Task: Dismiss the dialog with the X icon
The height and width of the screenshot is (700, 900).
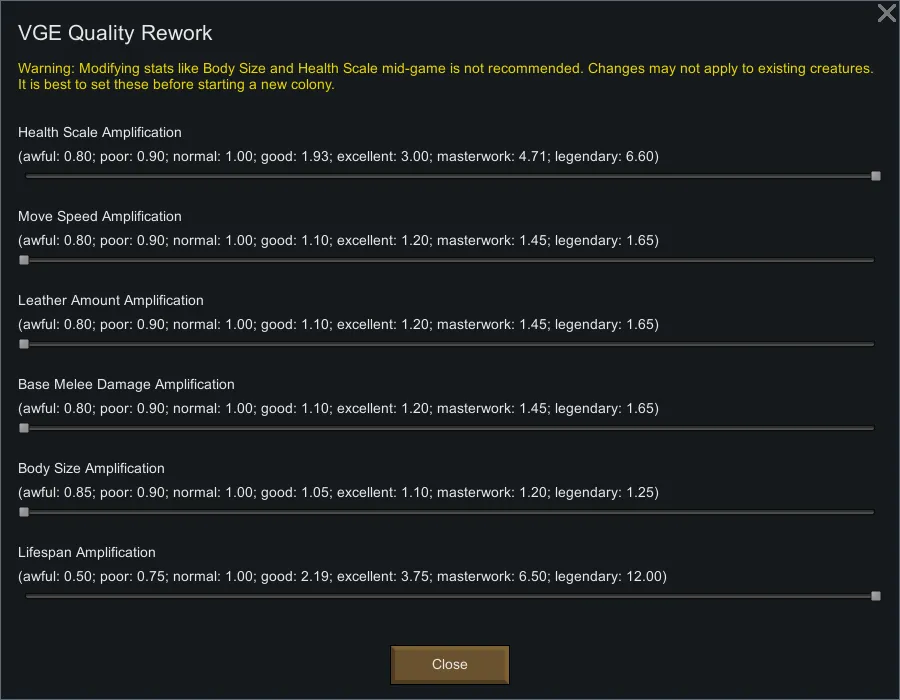Action: pos(886,13)
